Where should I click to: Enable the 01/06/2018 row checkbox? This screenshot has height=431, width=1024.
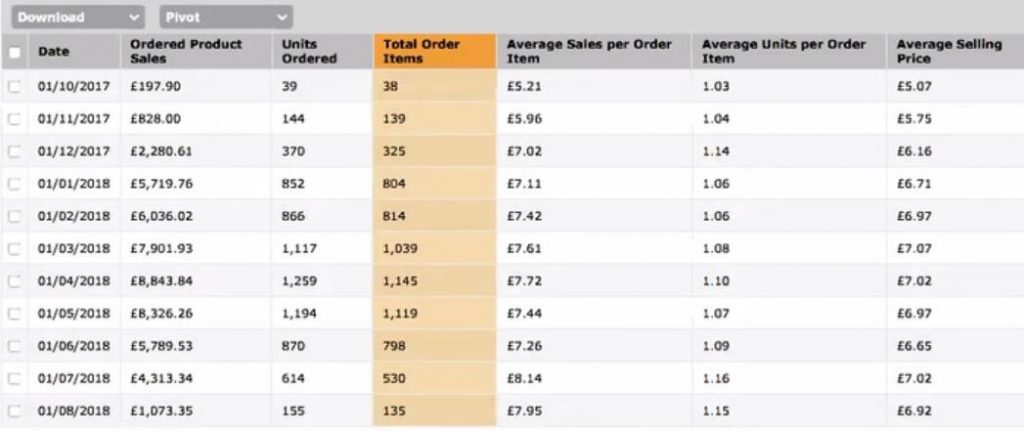tap(14, 347)
